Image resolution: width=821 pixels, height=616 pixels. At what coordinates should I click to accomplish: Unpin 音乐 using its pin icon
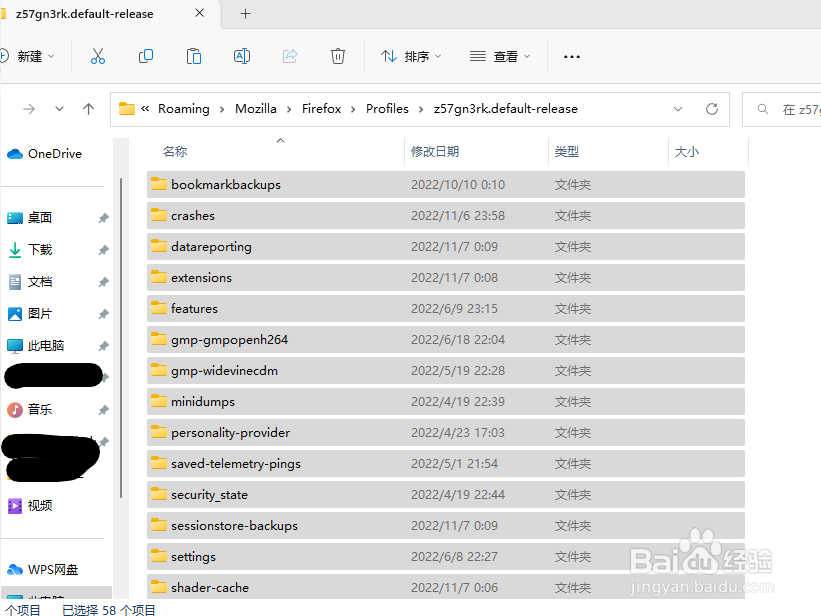tap(104, 410)
